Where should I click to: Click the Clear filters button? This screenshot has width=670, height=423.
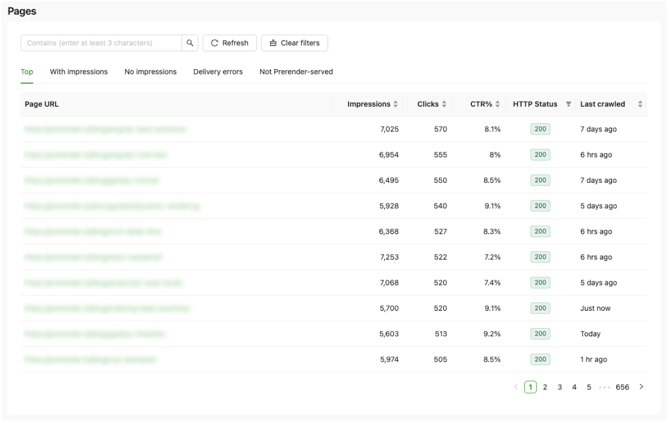294,43
